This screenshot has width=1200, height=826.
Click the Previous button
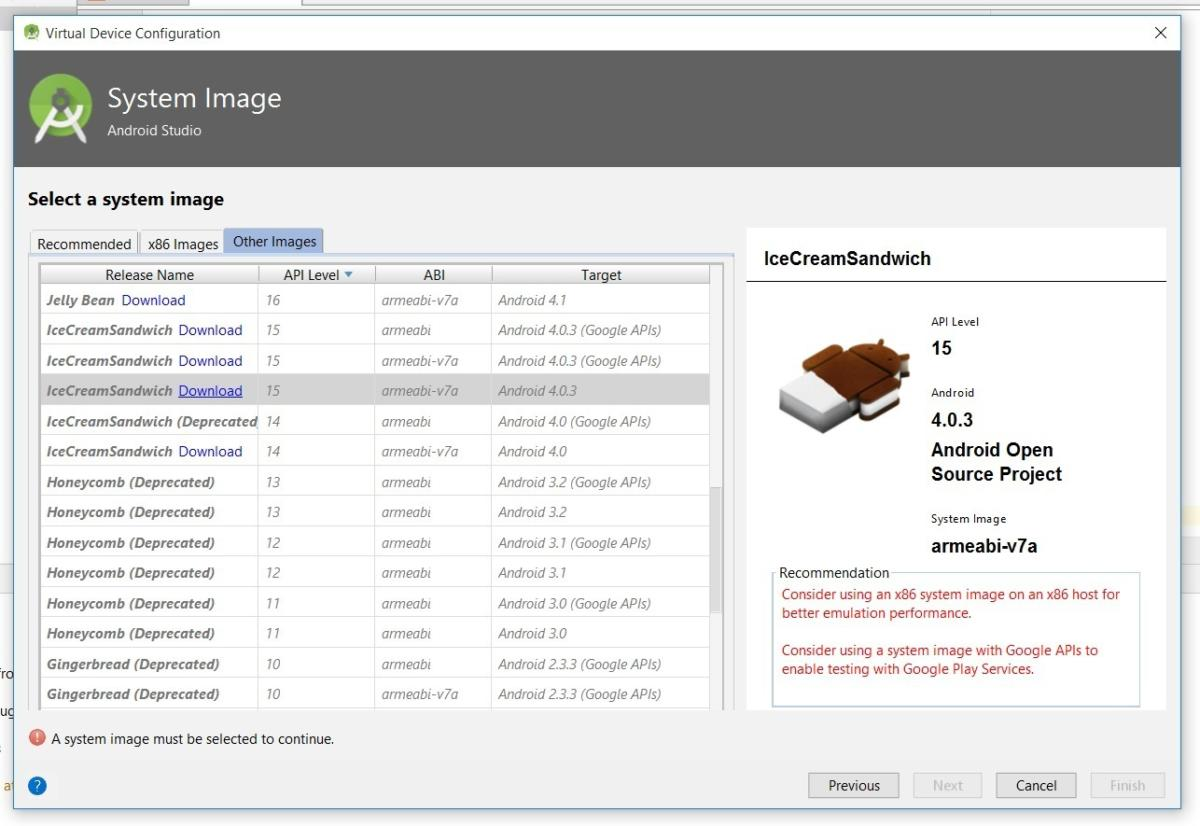(x=854, y=785)
